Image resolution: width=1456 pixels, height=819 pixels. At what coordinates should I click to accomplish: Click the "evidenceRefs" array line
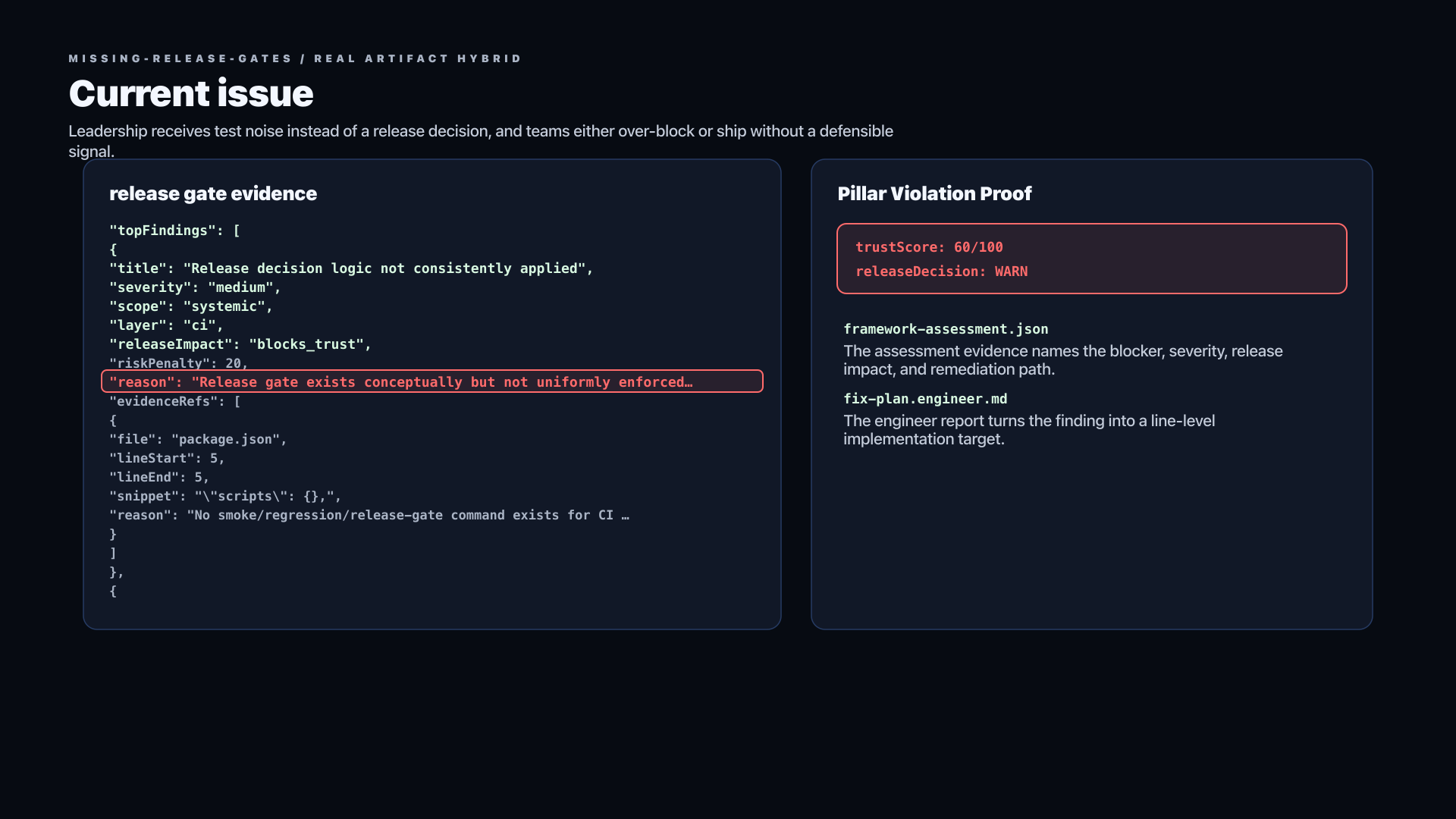coord(175,401)
